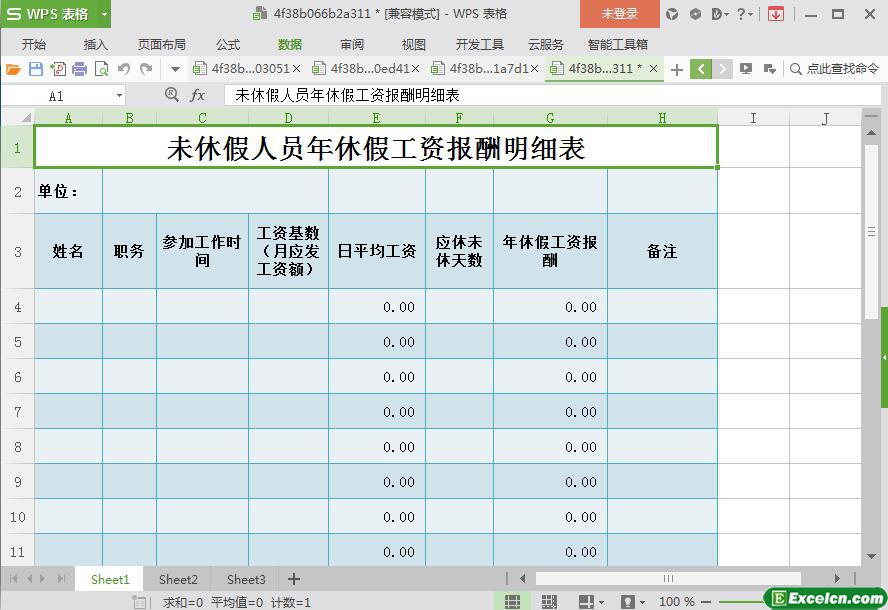Expand the Name Box dropdown arrow
This screenshot has height=610, width=888.
click(x=119, y=95)
